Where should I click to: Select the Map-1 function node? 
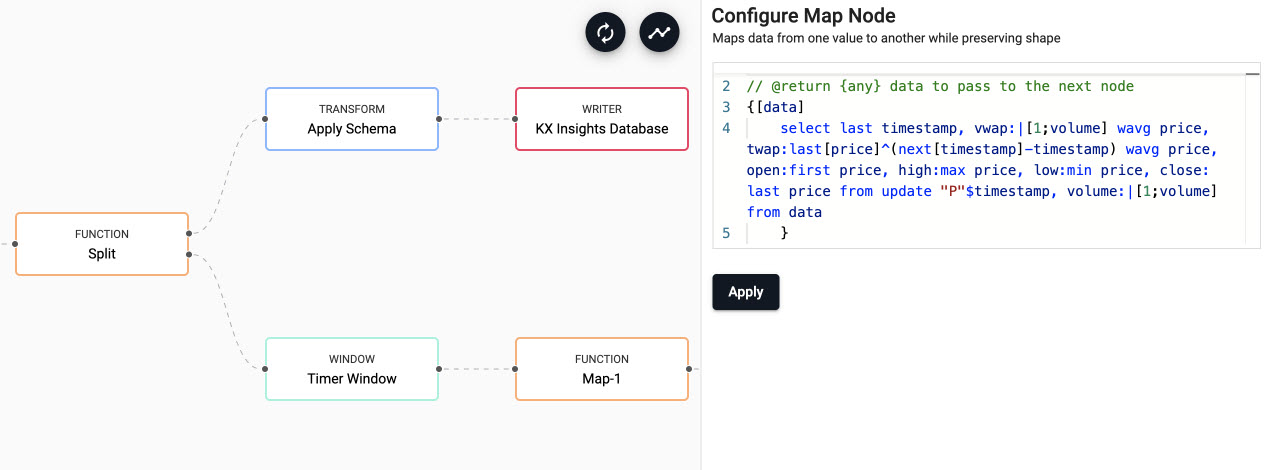tap(602, 369)
